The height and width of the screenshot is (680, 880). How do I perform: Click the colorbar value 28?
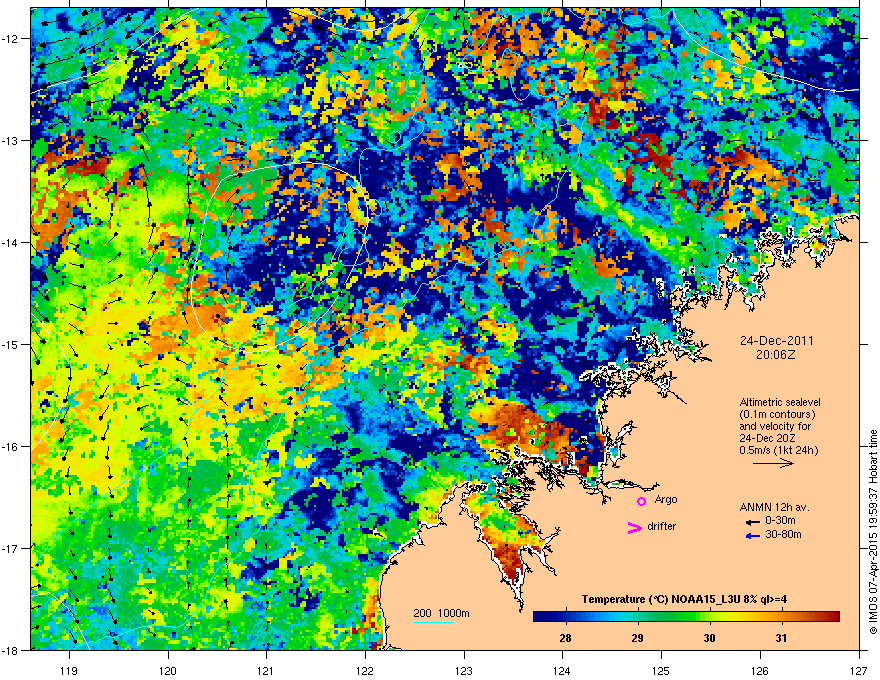(x=565, y=638)
